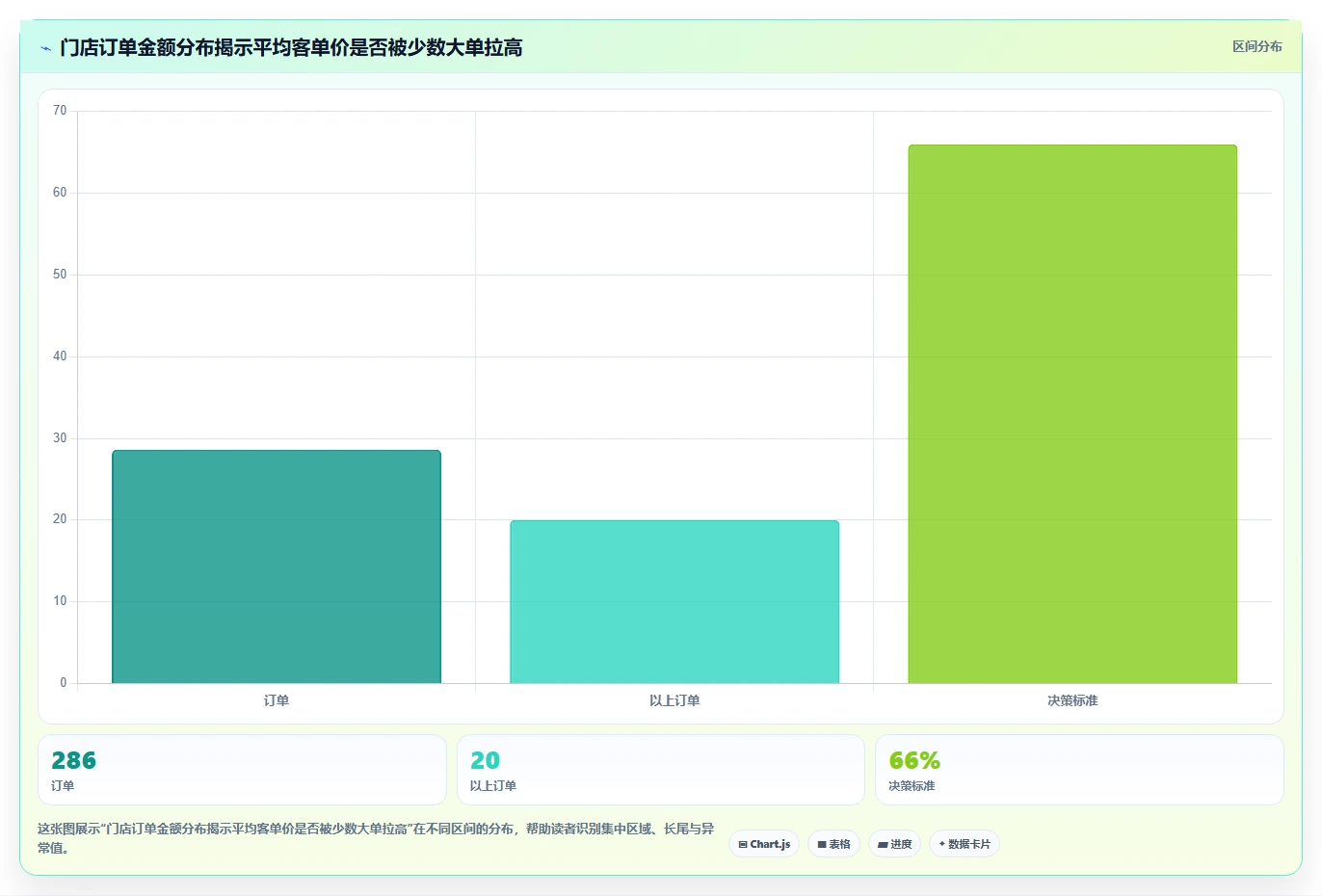Select the green 决策标准 bar
The width and height of the screenshot is (1322, 896).
[x=1072, y=414]
